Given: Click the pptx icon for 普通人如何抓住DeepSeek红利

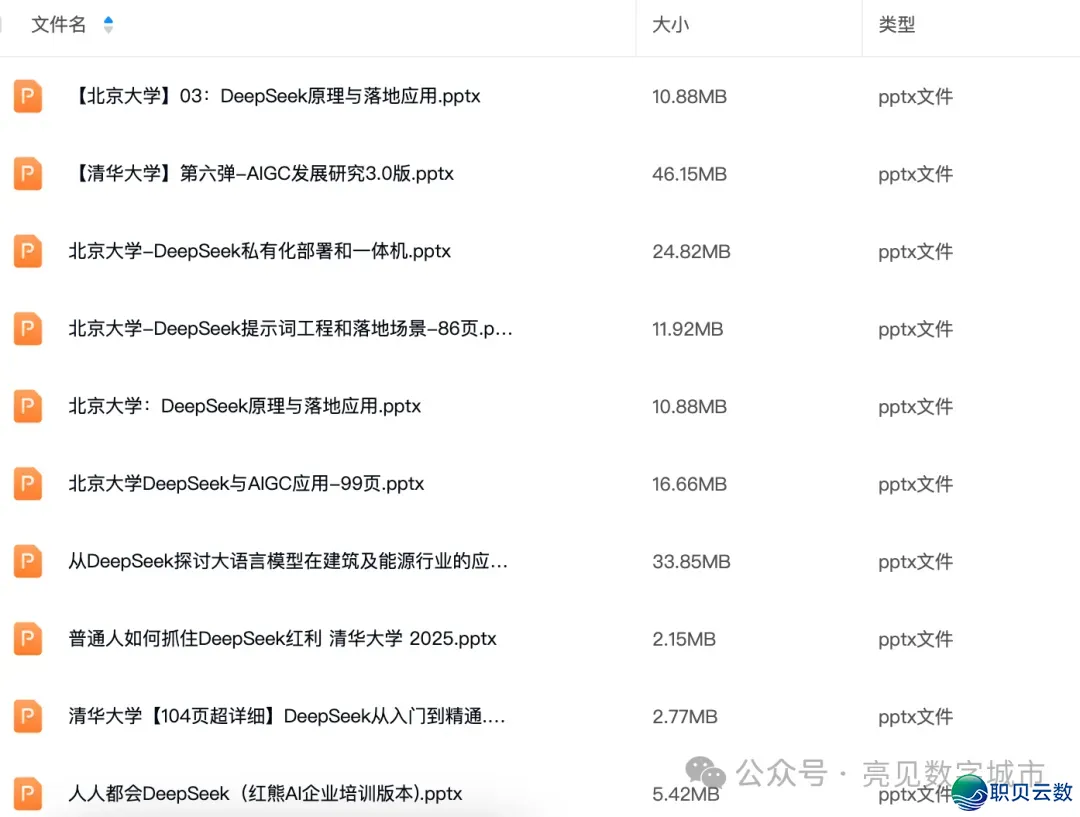Looking at the screenshot, I should (28, 639).
